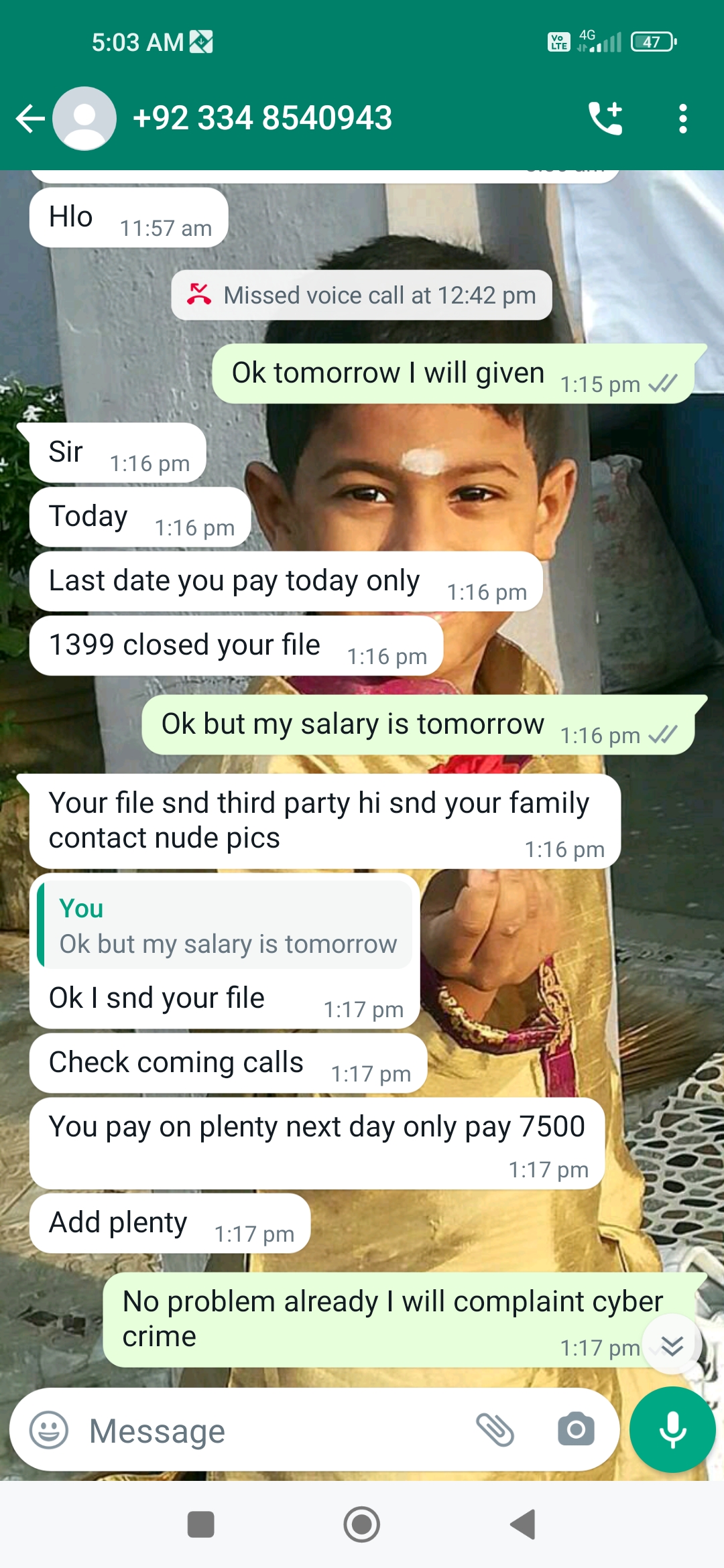The image size is (724, 1568).
Task: Tap the Android recent apps square button
Action: coord(200,1524)
